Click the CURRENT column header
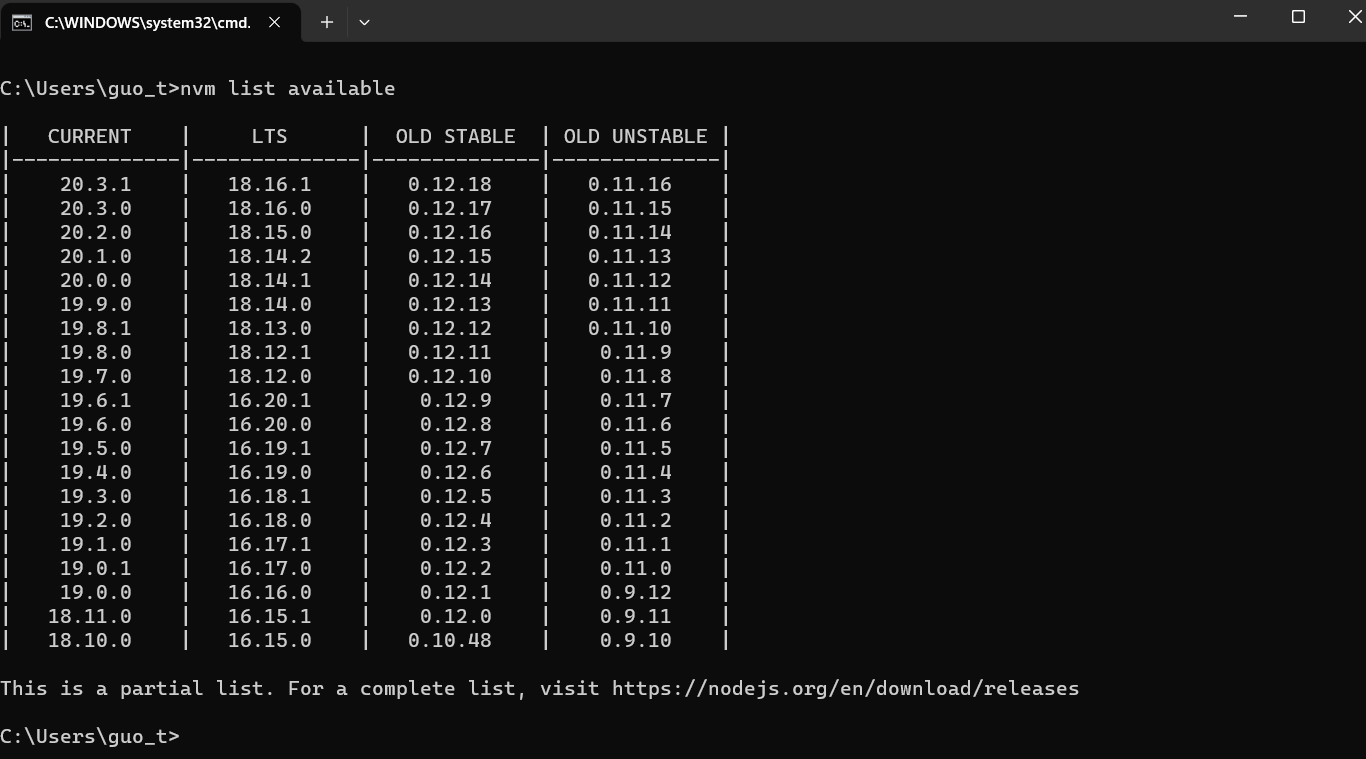This screenshot has width=1366, height=759. tap(89, 137)
